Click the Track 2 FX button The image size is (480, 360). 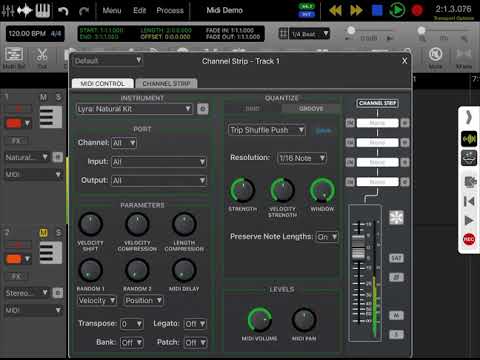[16, 276]
